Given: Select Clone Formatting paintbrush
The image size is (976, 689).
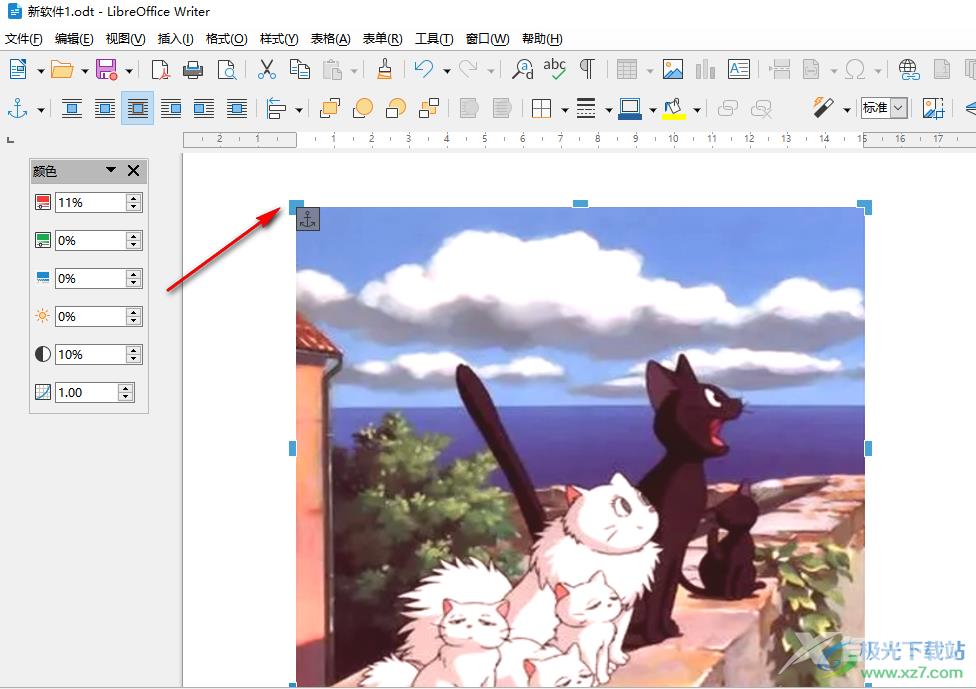Looking at the screenshot, I should (385, 69).
